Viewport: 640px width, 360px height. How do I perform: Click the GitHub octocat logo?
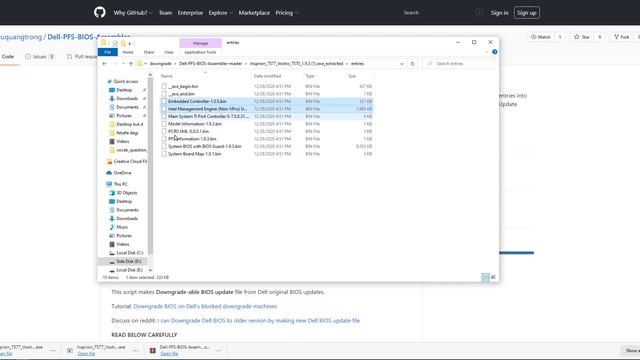[100, 12]
